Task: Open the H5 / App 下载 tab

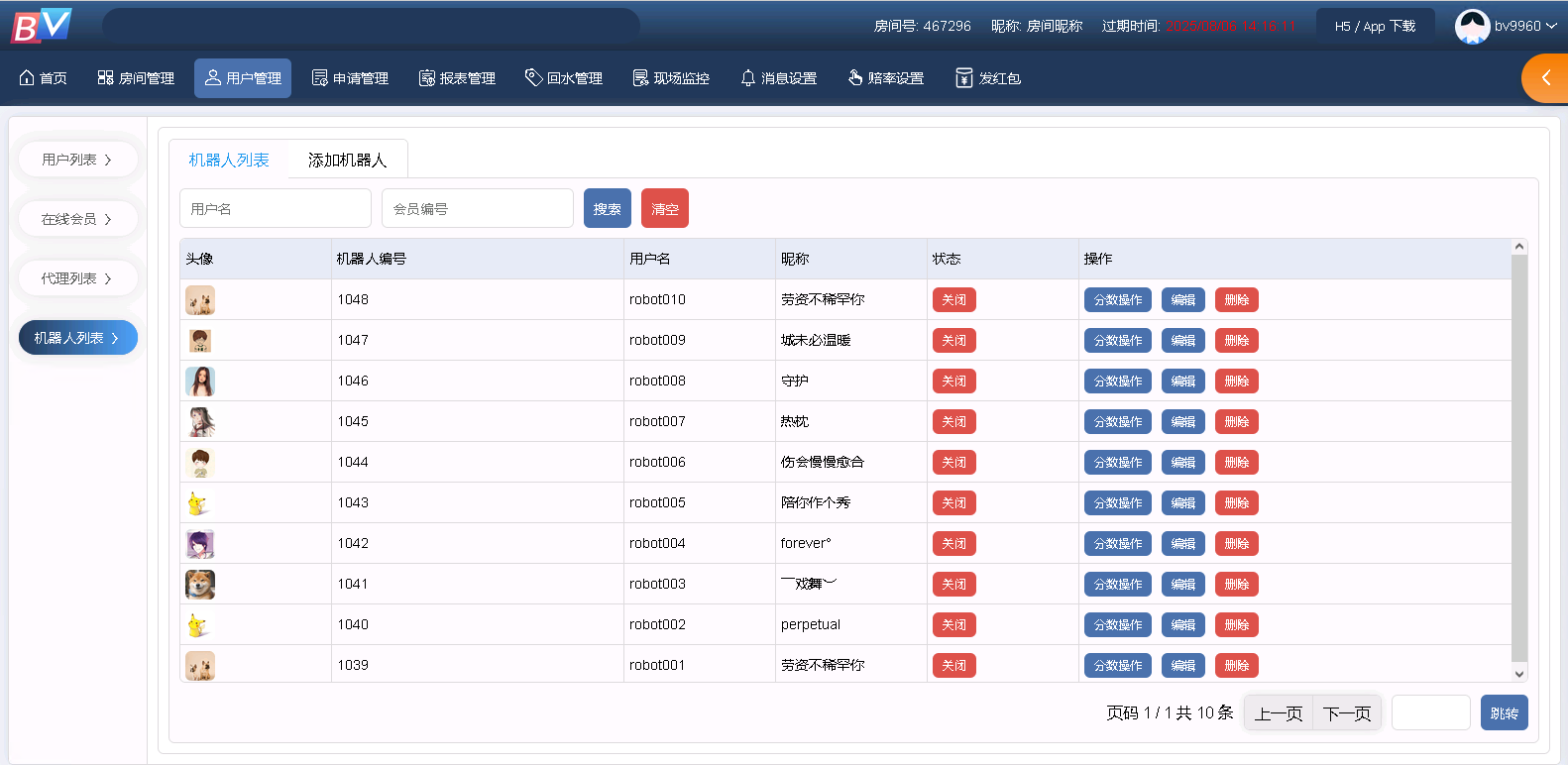Action: tap(1374, 26)
